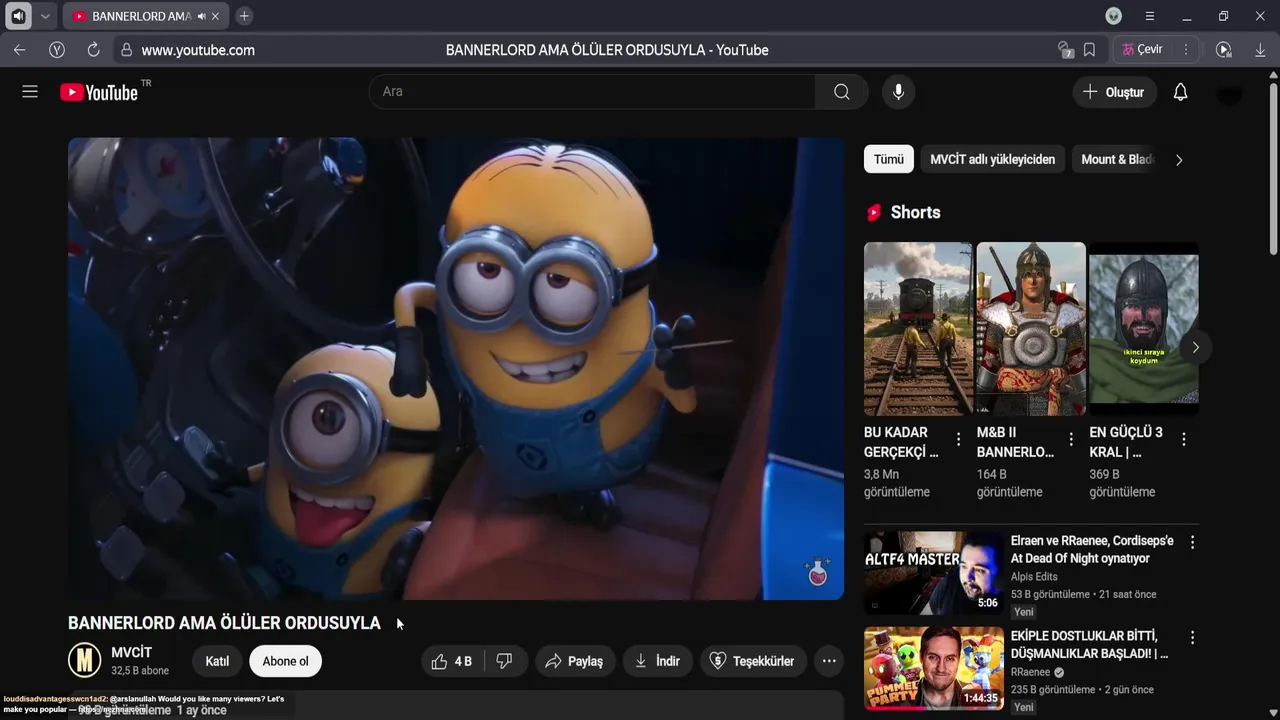Screen dimensions: 1280x720
Task: Click the Vivaldi V icon in toolbar
Action: [57, 50]
